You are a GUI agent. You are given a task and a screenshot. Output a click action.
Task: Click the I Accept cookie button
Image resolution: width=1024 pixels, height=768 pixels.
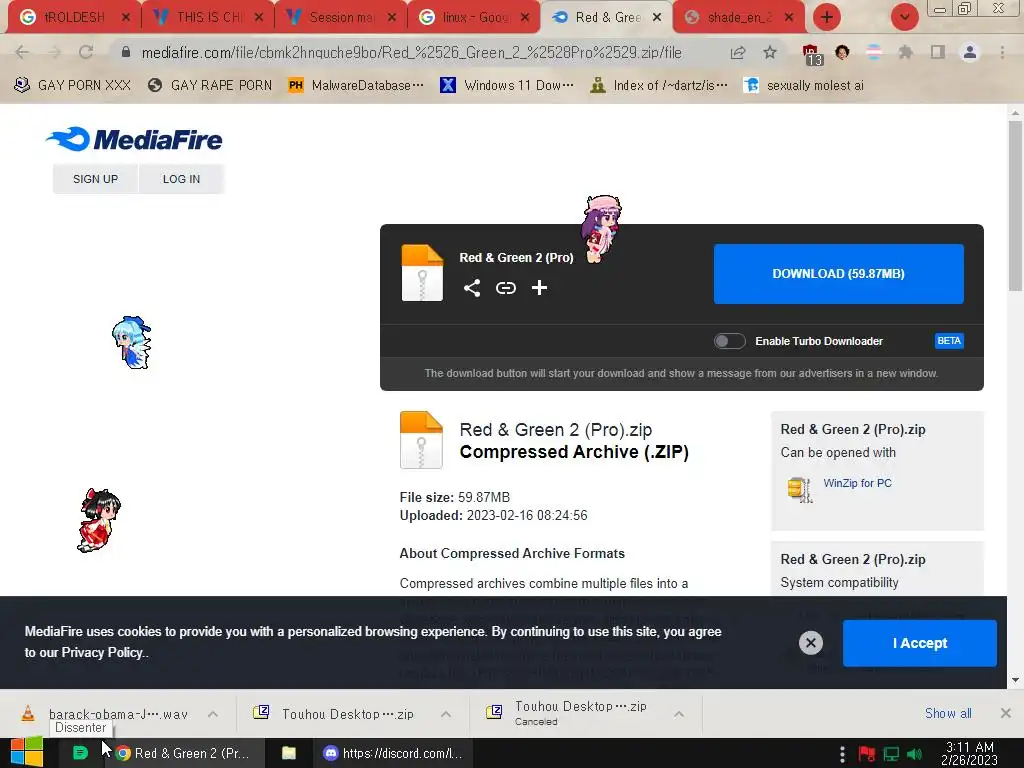pyautogui.click(x=920, y=643)
